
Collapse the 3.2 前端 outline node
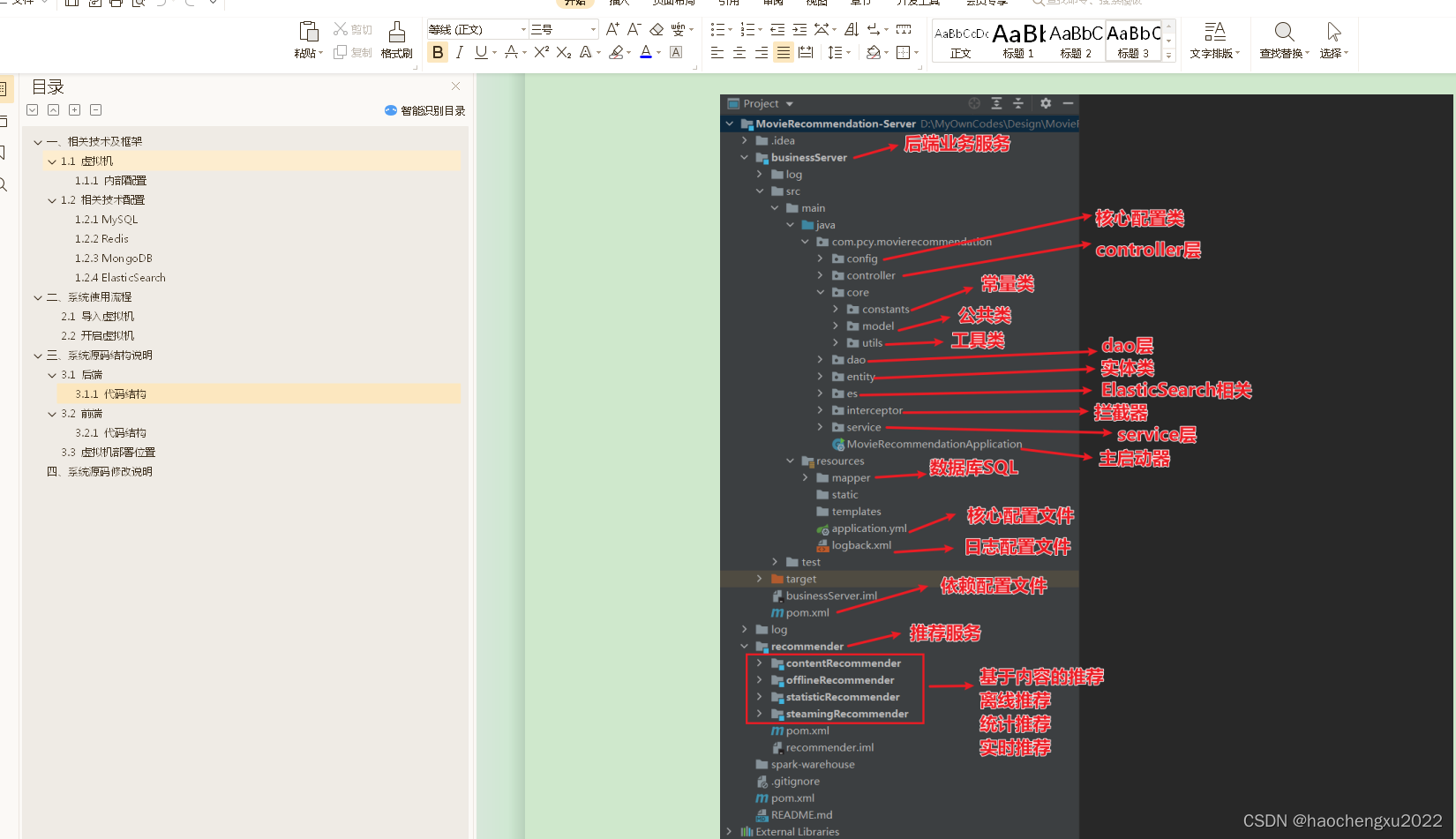(x=52, y=414)
